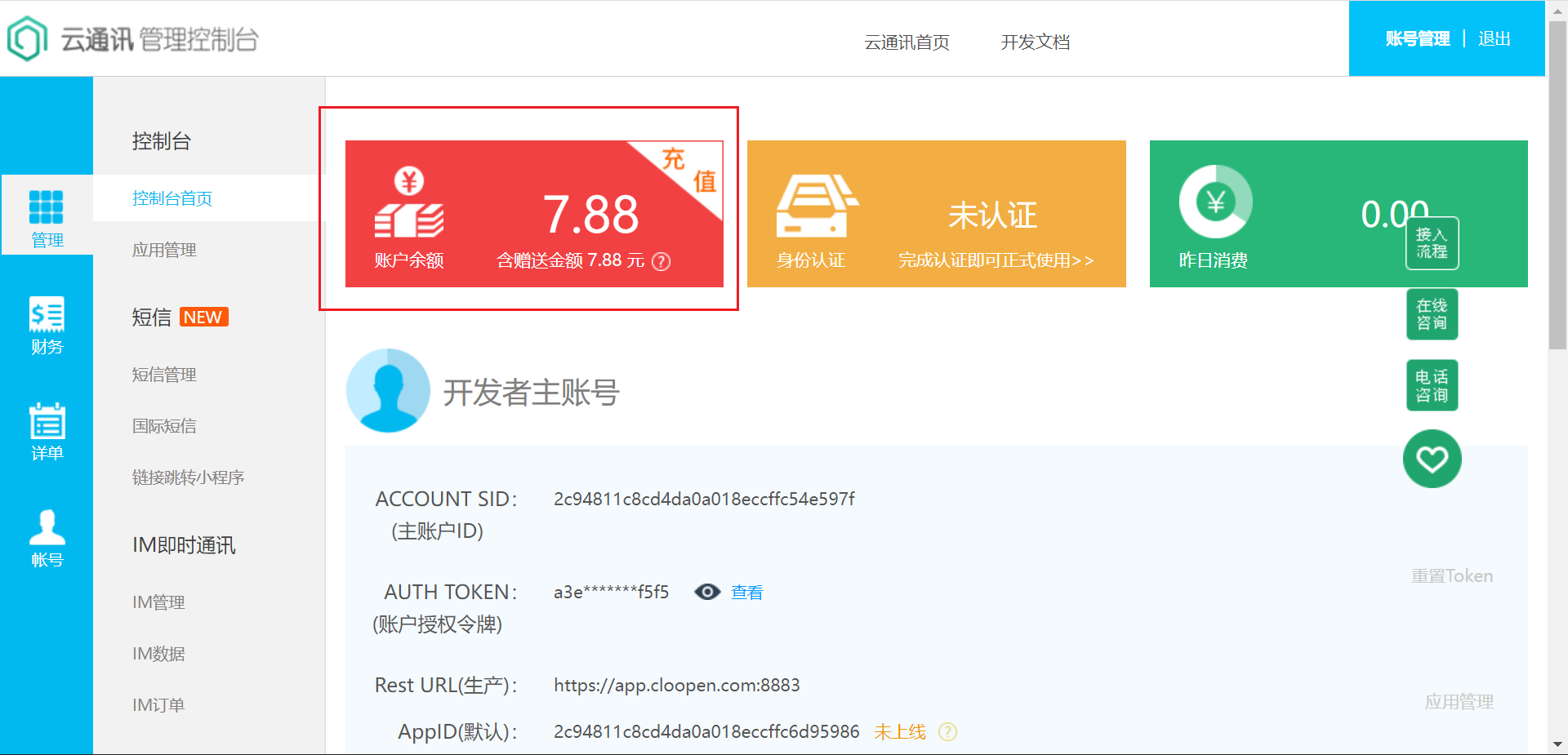Click 退出 to log out

point(1494,38)
